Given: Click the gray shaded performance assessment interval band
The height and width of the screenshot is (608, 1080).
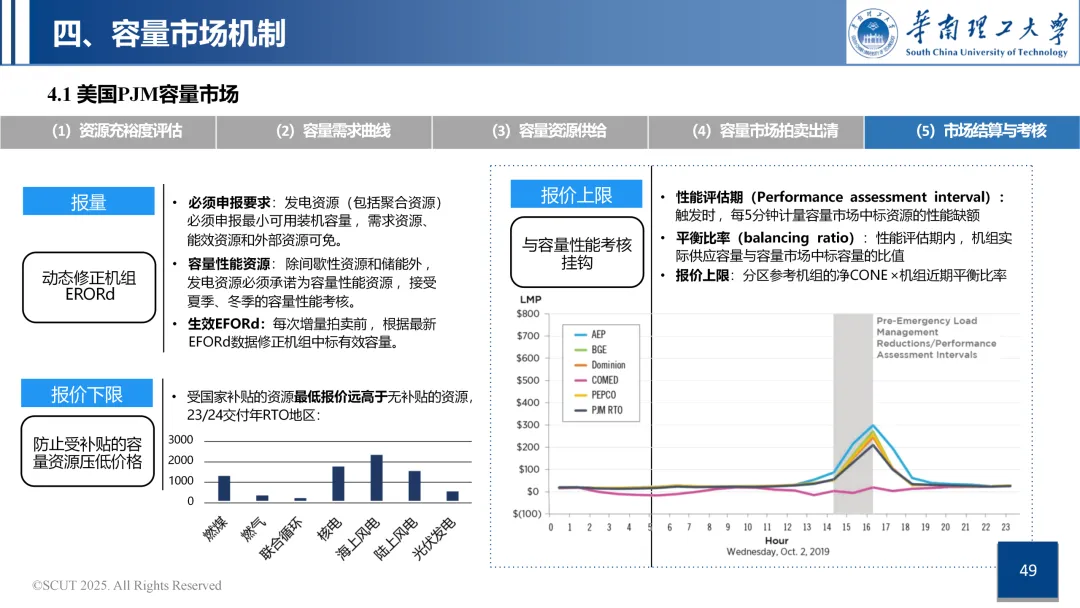Looking at the screenshot, I should pos(853,413).
